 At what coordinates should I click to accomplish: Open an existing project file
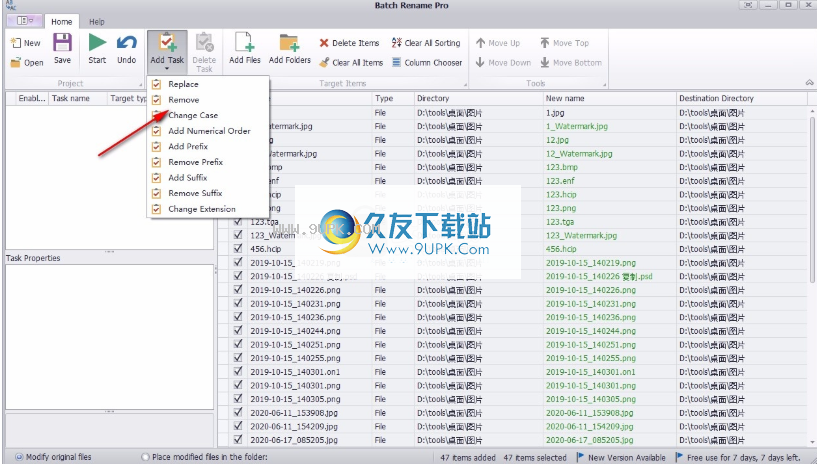27,62
